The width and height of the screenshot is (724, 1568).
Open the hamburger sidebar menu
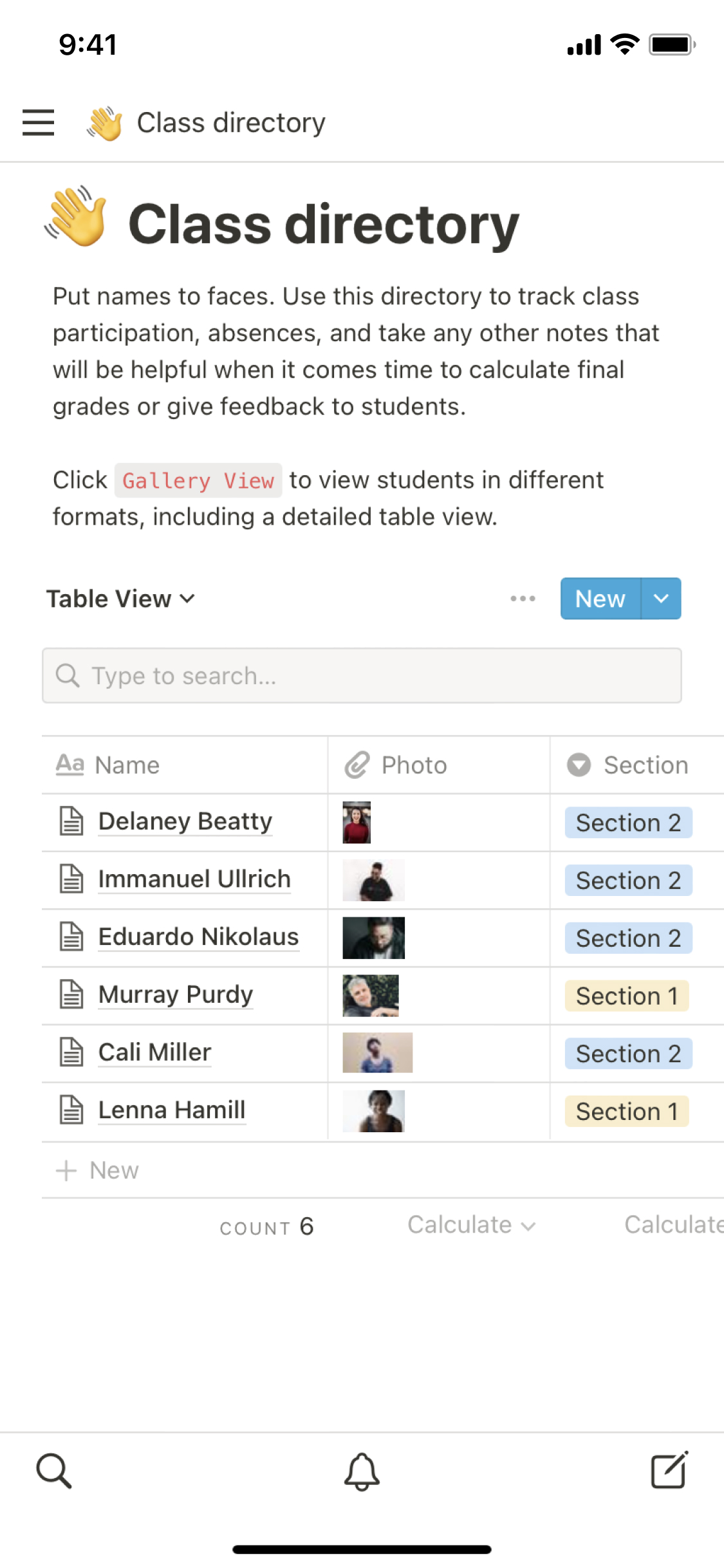(x=38, y=122)
